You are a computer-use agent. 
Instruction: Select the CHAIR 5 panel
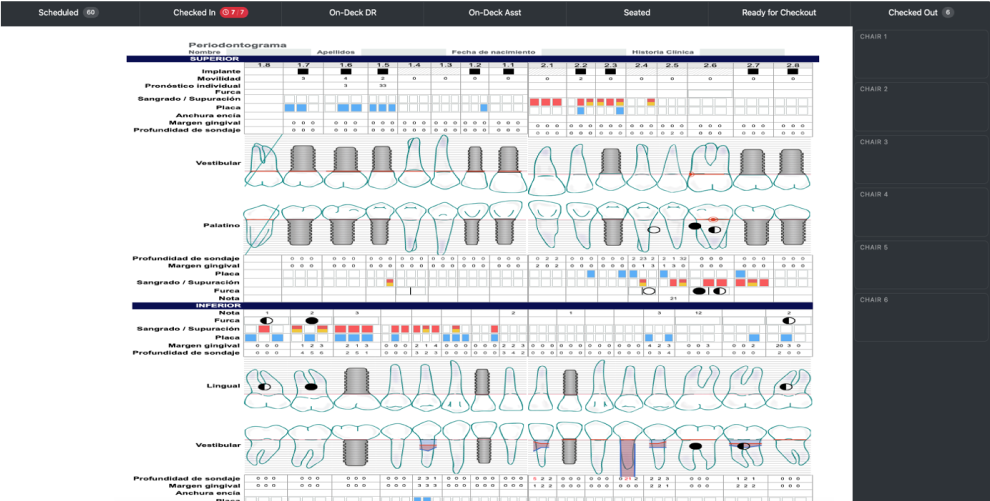click(921, 265)
